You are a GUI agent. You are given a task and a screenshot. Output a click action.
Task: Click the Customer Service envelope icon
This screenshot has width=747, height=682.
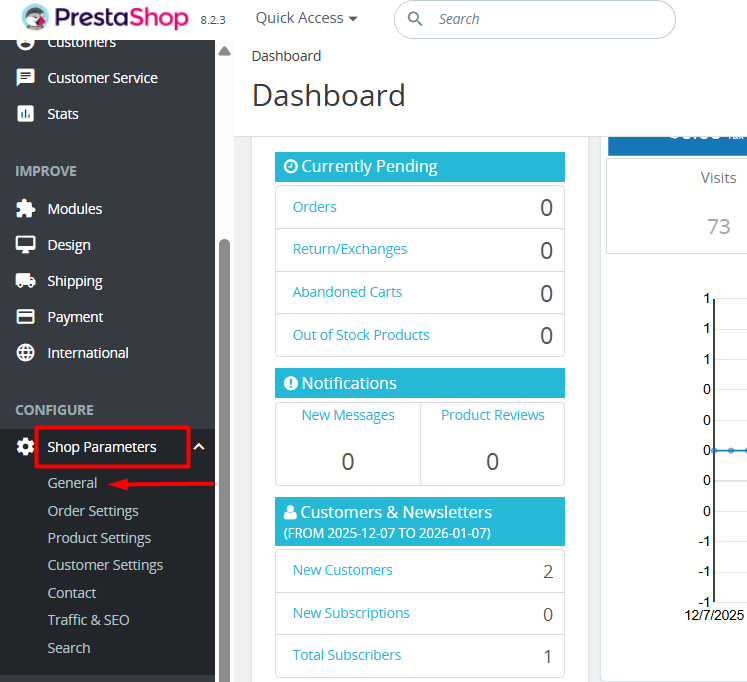tap(26, 78)
